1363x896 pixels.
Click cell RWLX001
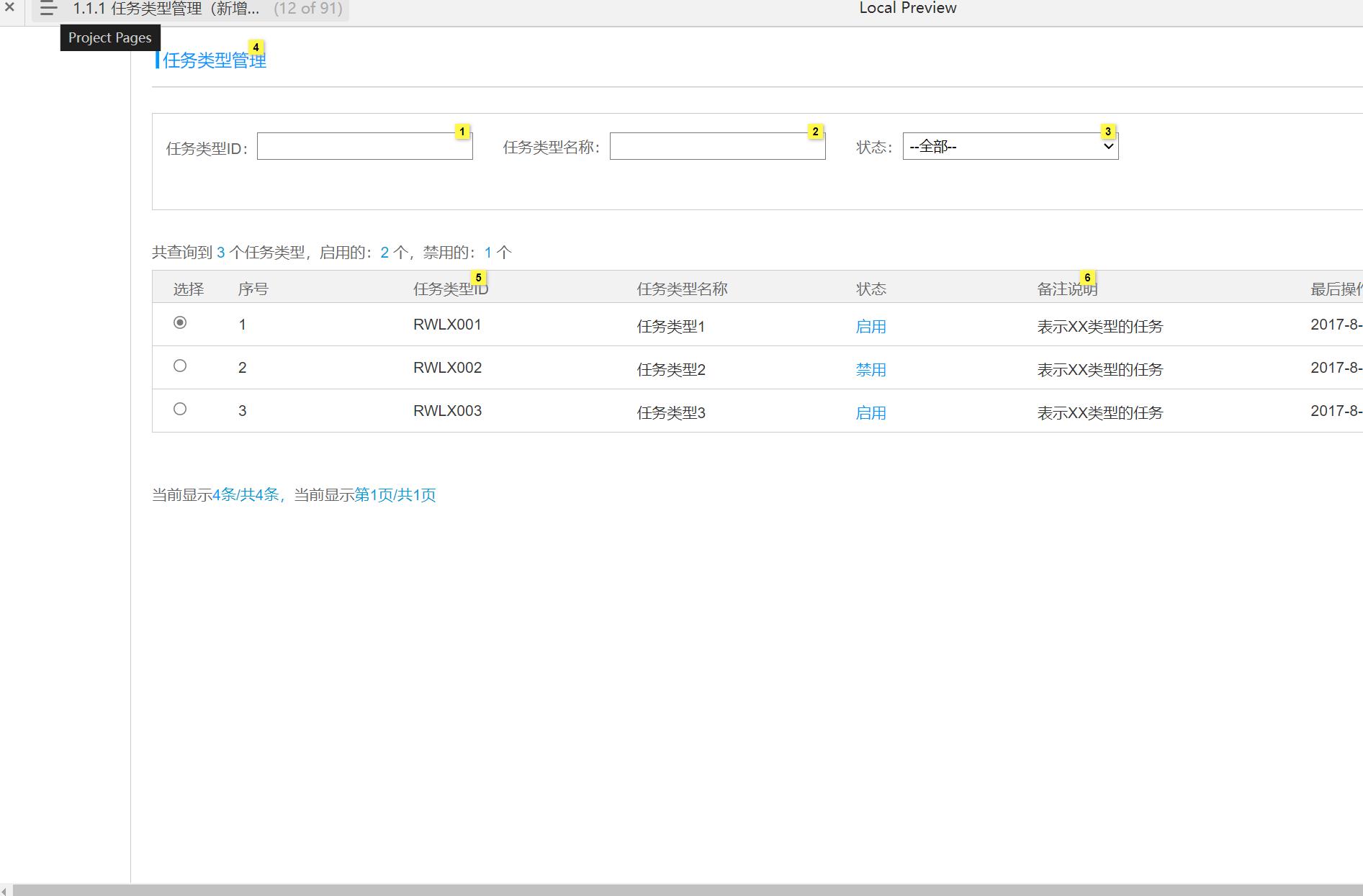point(447,325)
